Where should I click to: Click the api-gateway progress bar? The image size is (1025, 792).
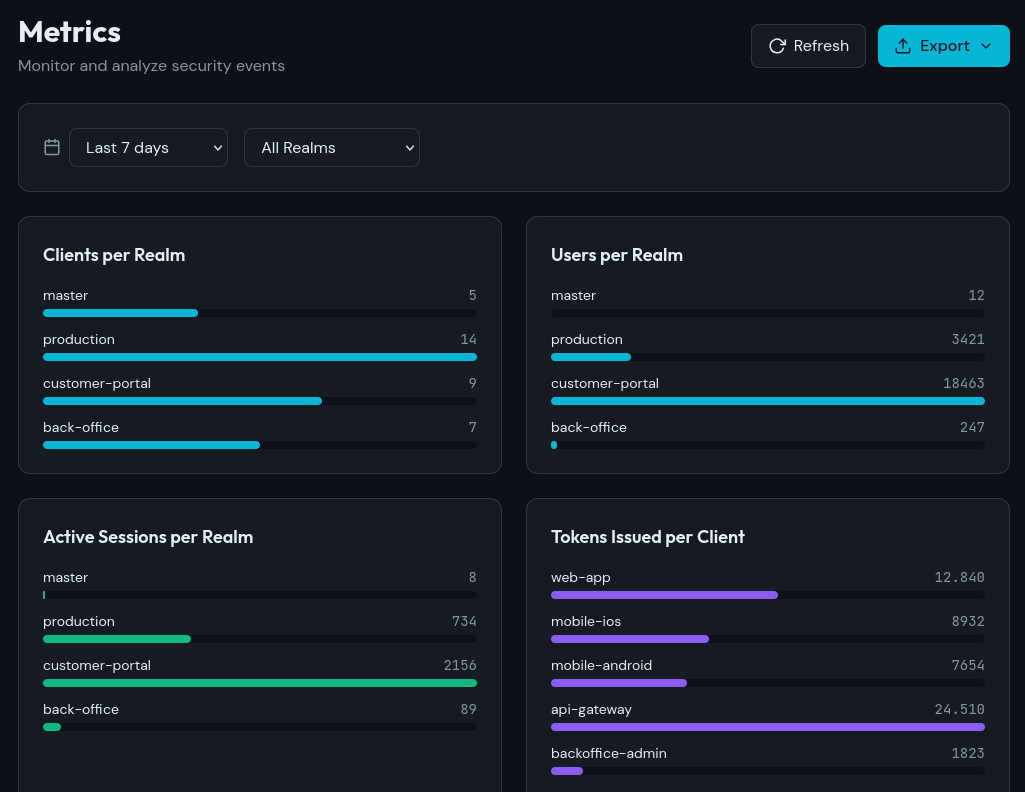coord(767,727)
